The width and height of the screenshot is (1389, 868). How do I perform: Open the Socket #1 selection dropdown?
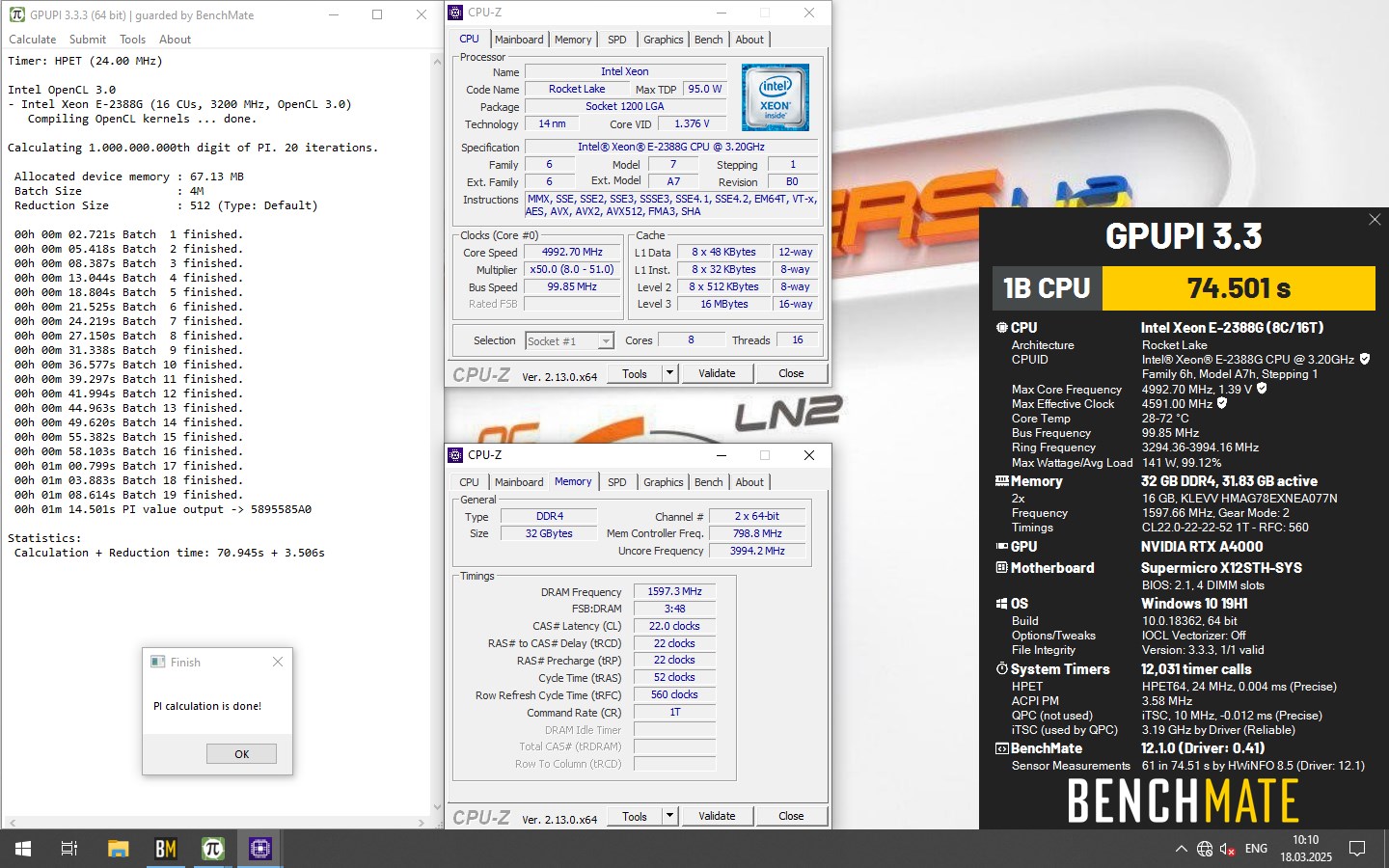pos(569,340)
